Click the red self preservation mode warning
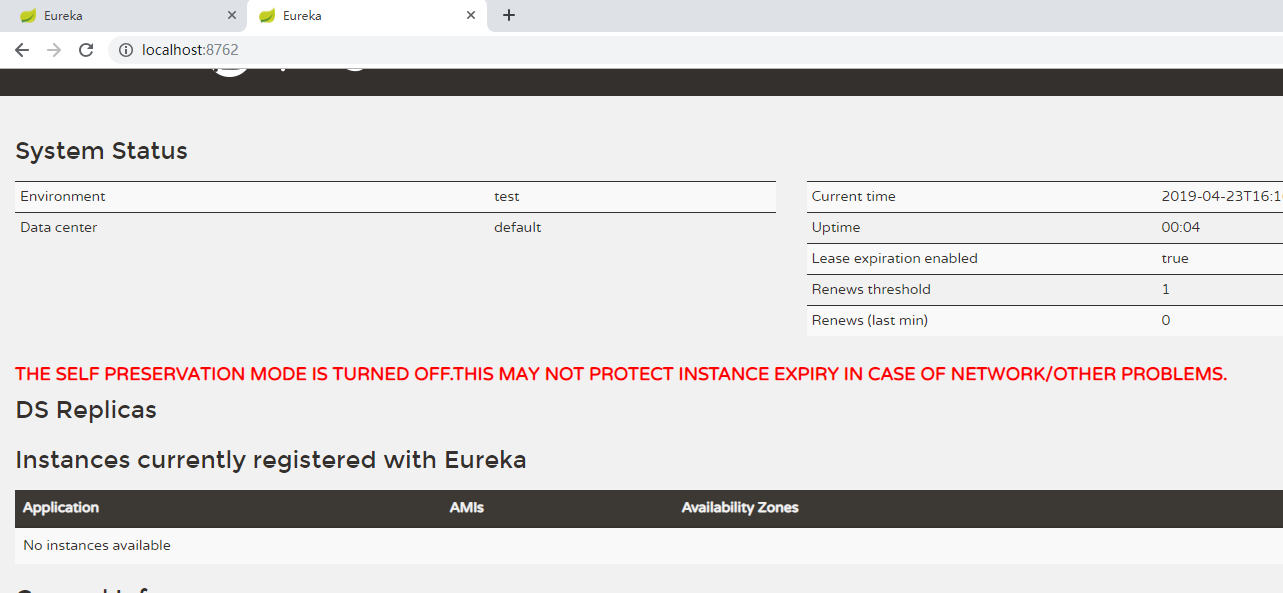The image size is (1283, 593). tap(621, 374)
